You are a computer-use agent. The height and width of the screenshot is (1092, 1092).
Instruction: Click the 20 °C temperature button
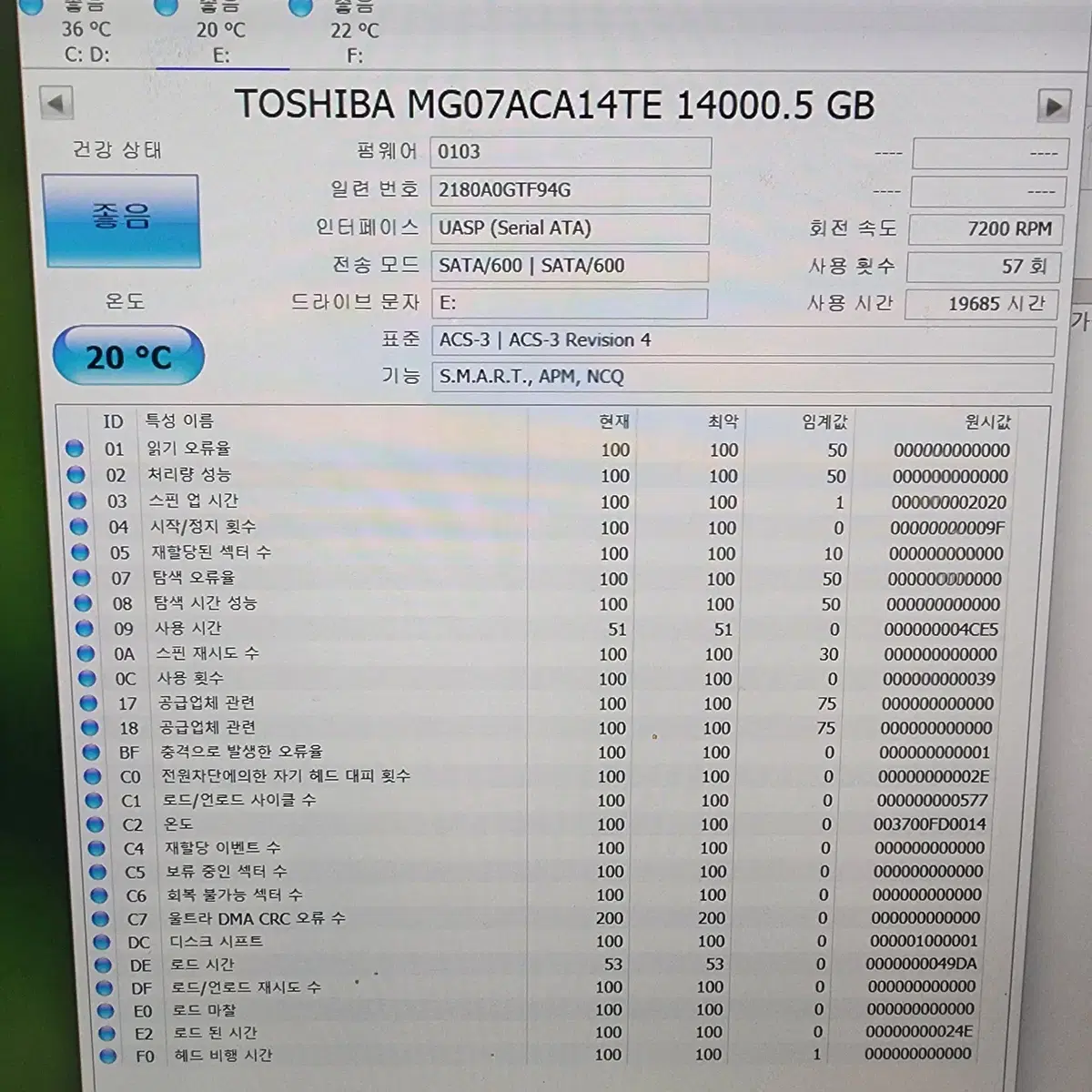[128, 356]
